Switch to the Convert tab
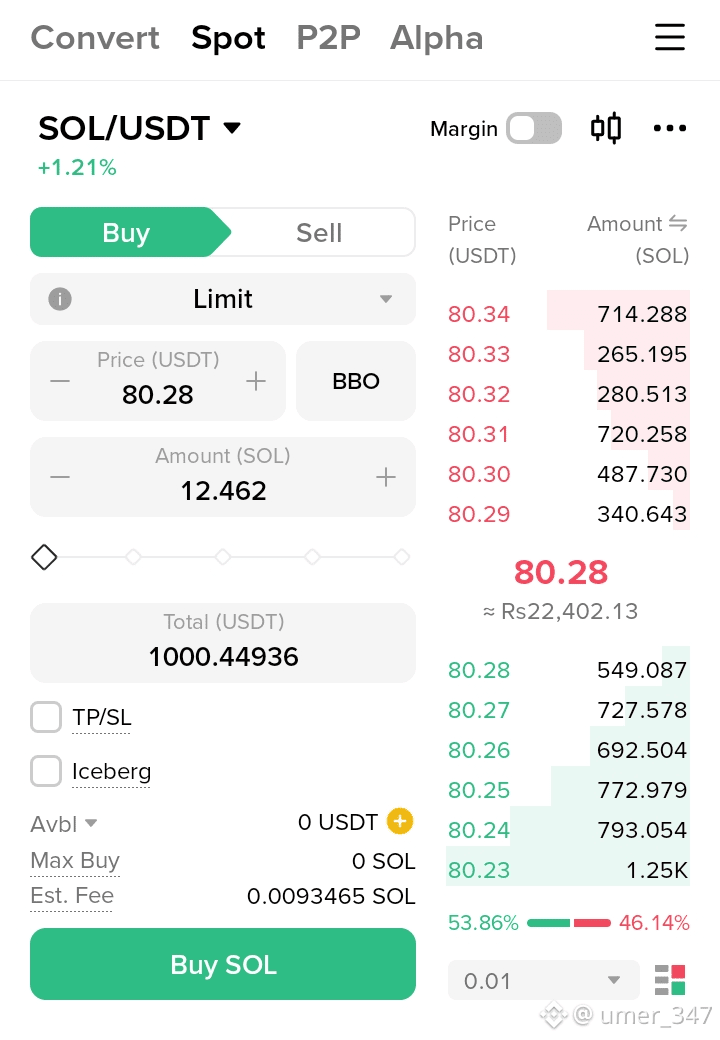 coord(95,38)
